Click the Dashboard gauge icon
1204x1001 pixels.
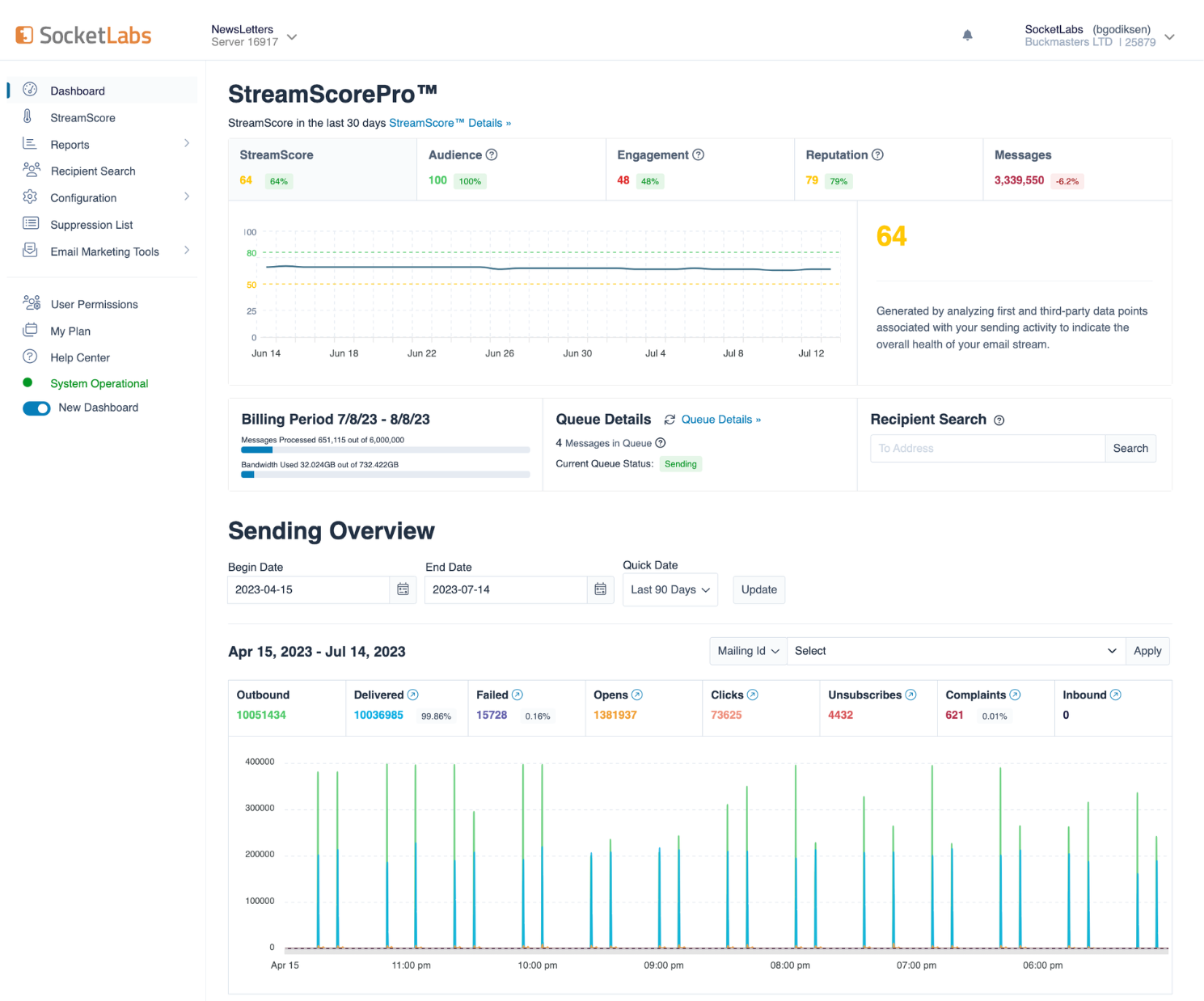tap(30, 90)
